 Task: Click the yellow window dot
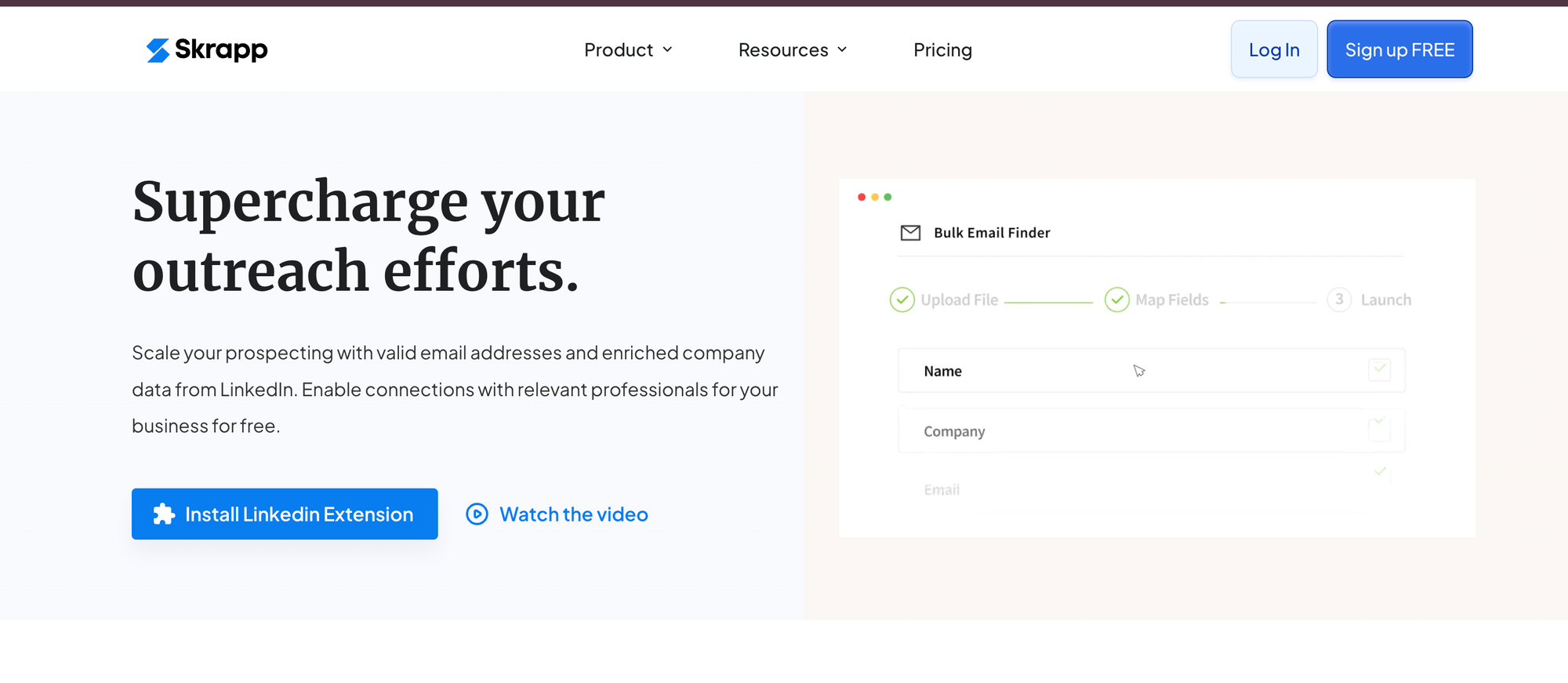click(x=875, y=197)
